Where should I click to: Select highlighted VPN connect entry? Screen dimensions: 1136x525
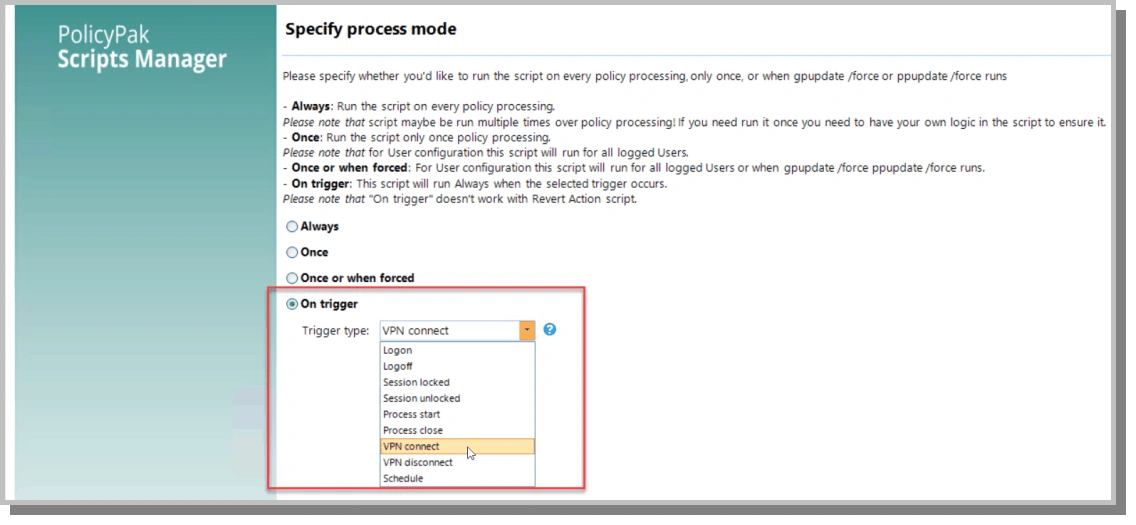pos(457,446)
